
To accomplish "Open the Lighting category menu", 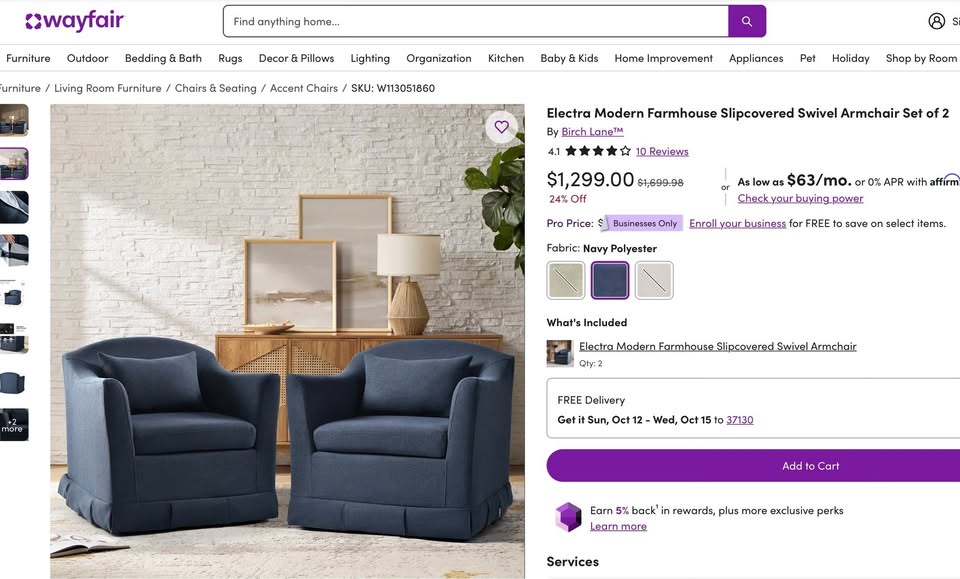I will tap(370, 58).
